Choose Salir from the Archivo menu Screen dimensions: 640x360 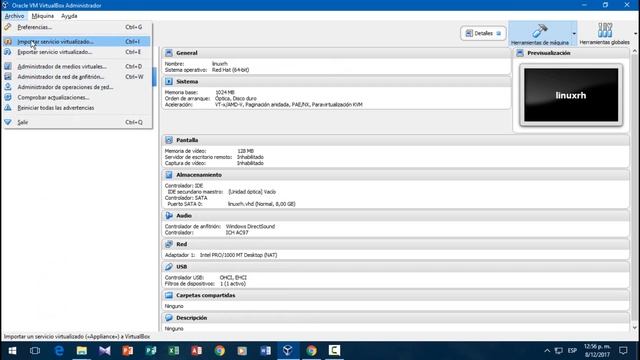click(x=77, y=122)
